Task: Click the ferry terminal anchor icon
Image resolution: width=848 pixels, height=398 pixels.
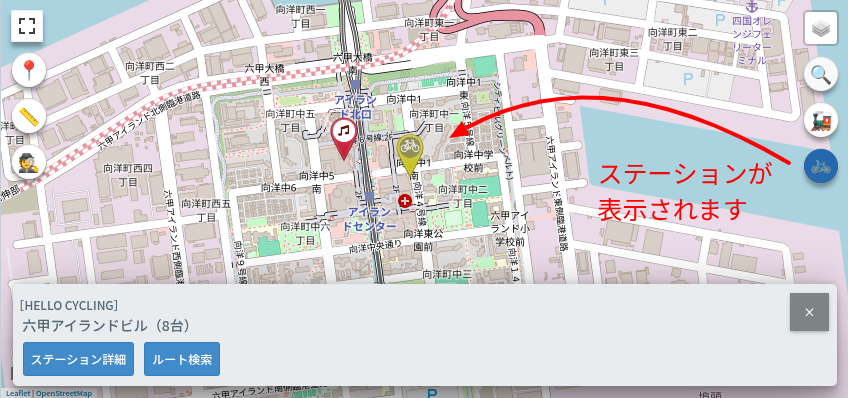Action: (752, 6)
